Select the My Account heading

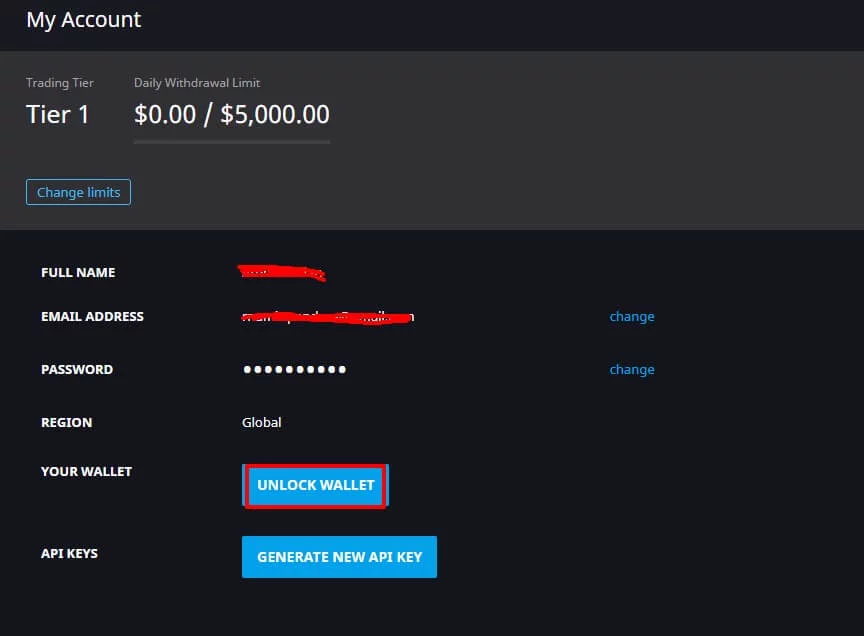click(x=84, y=19)
